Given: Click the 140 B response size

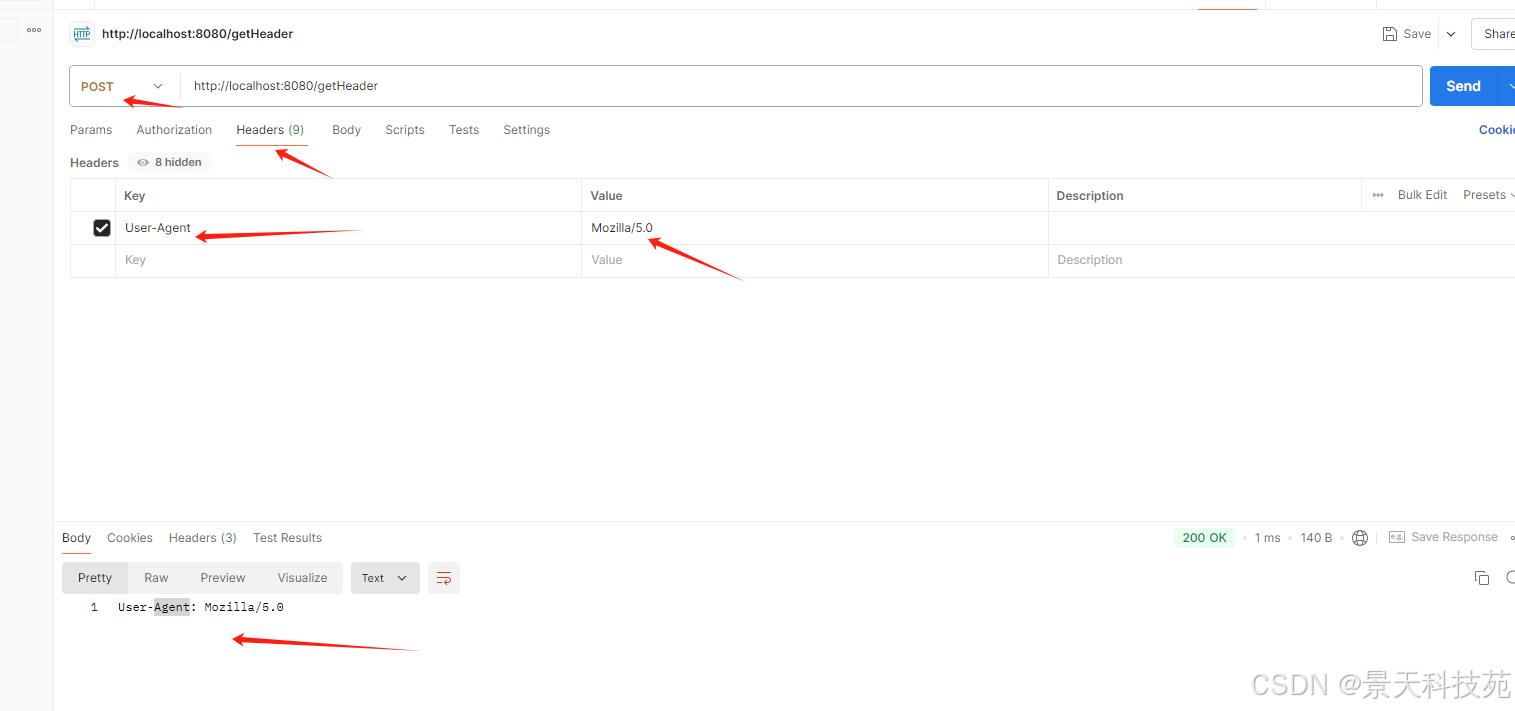Looking at the screenshot, I should pos(1316,538).
